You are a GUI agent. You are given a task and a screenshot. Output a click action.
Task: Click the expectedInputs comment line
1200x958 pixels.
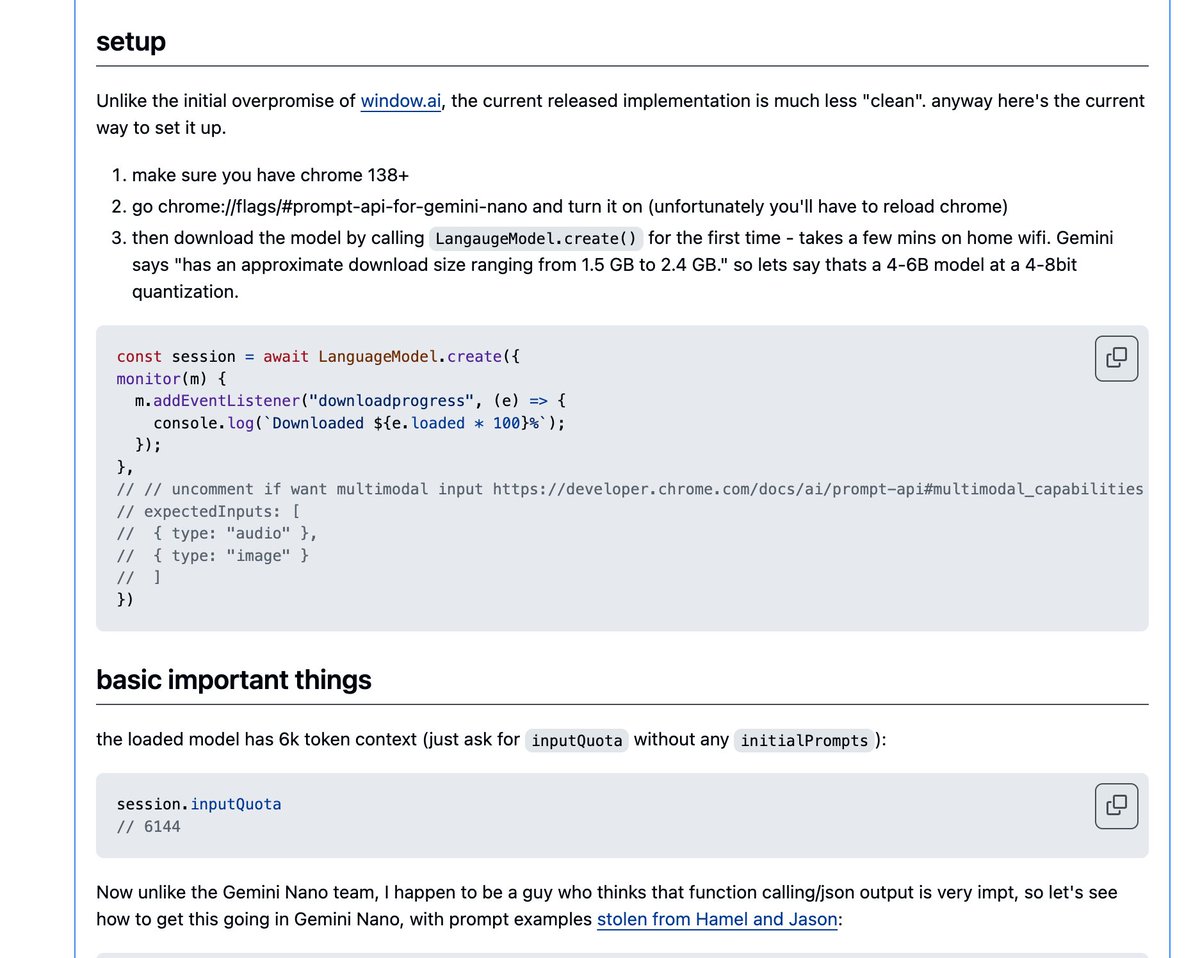tap(209, 511)
